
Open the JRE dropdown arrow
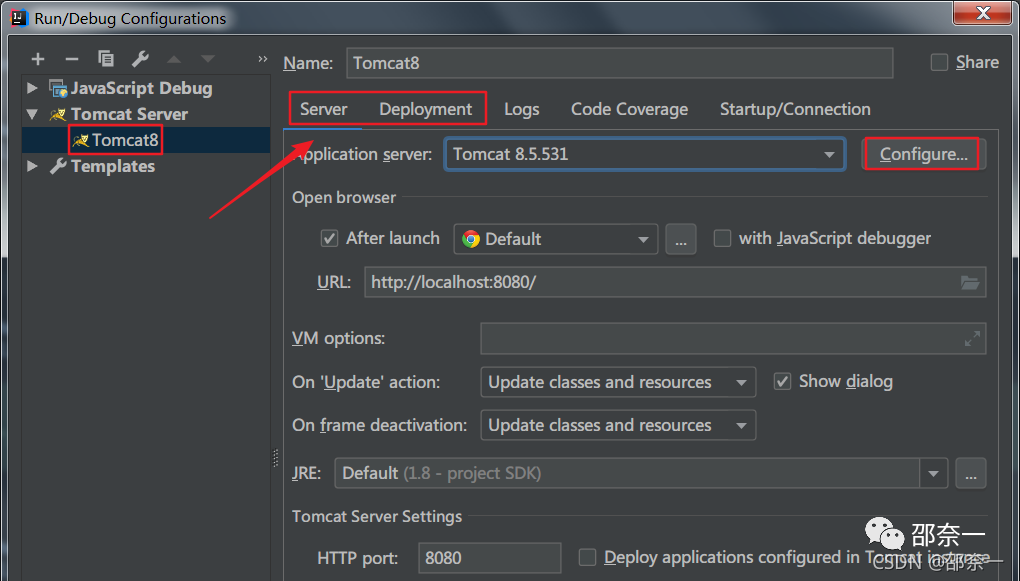click(x=933, y=474)
